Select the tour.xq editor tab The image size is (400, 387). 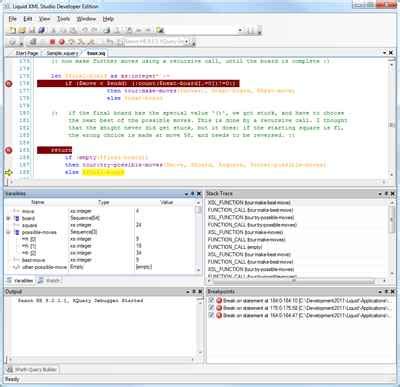96,53
